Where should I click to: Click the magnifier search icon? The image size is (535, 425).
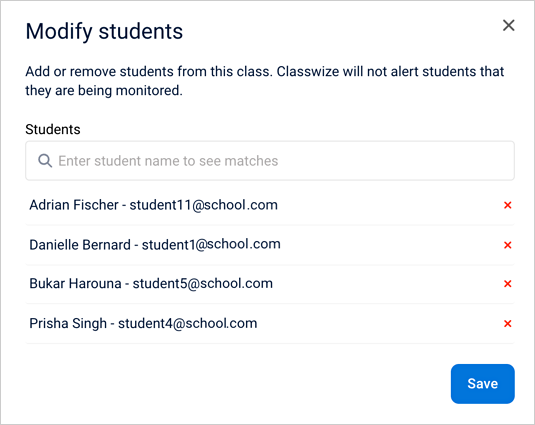[x=45, y=161]
